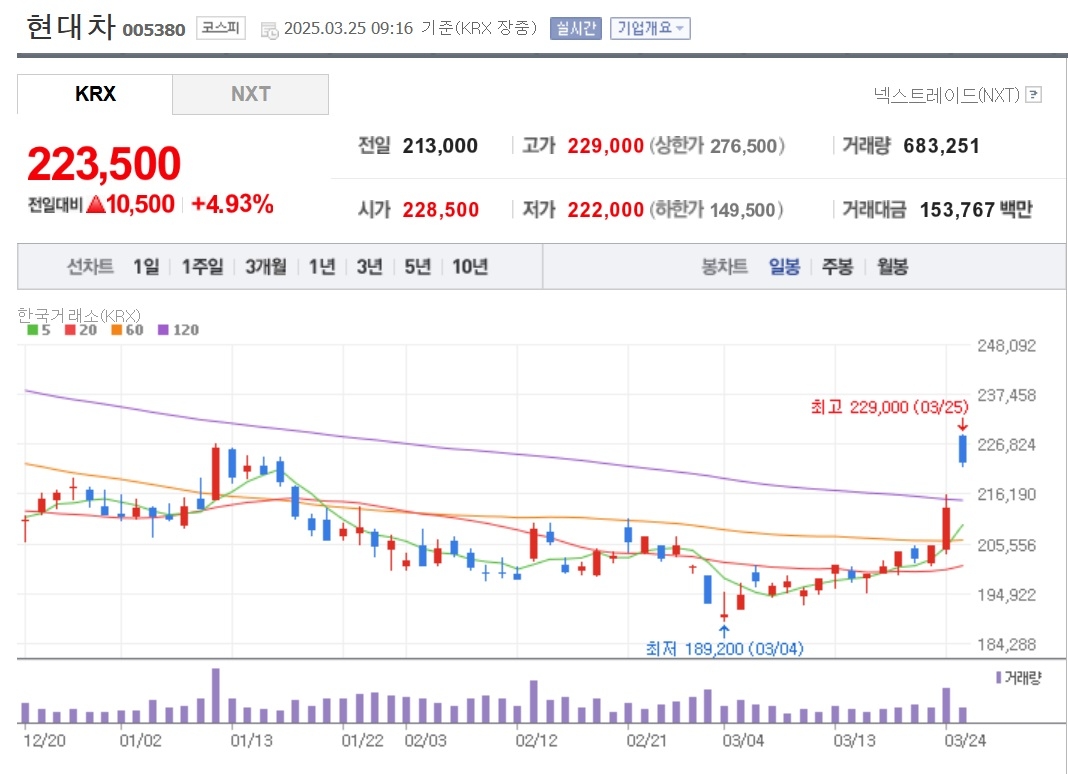The height and width of the screenshot is (774, 1068).
Task: Click the 03/24 date axis label
Action: pyautogui.click(x=965, y=741)
